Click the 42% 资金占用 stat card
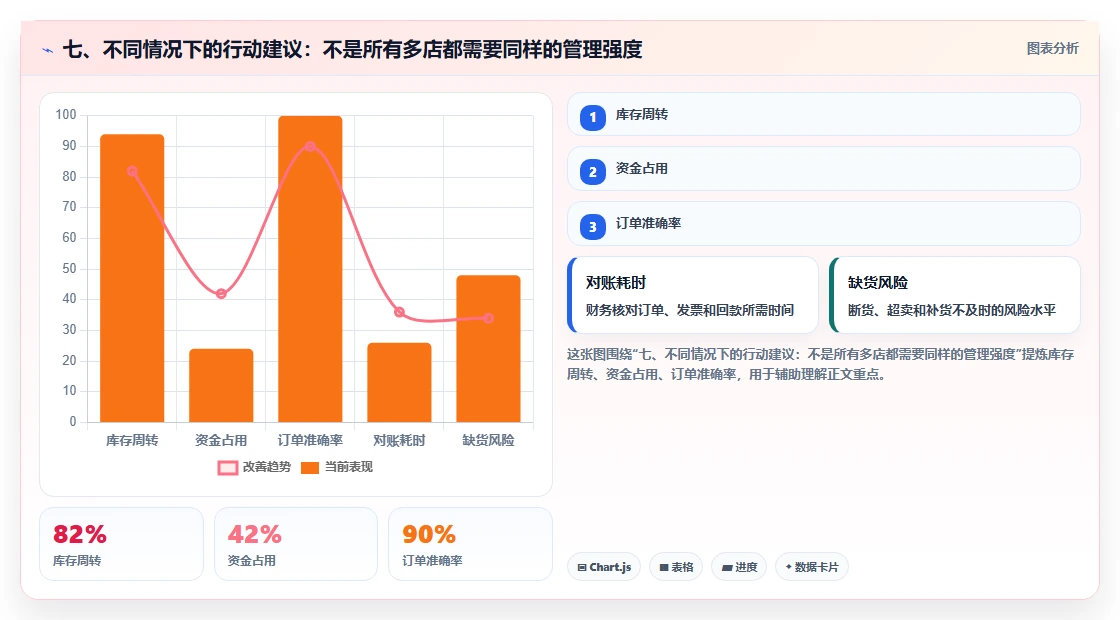The image size is (1120, 620). [x=296, y=544]
